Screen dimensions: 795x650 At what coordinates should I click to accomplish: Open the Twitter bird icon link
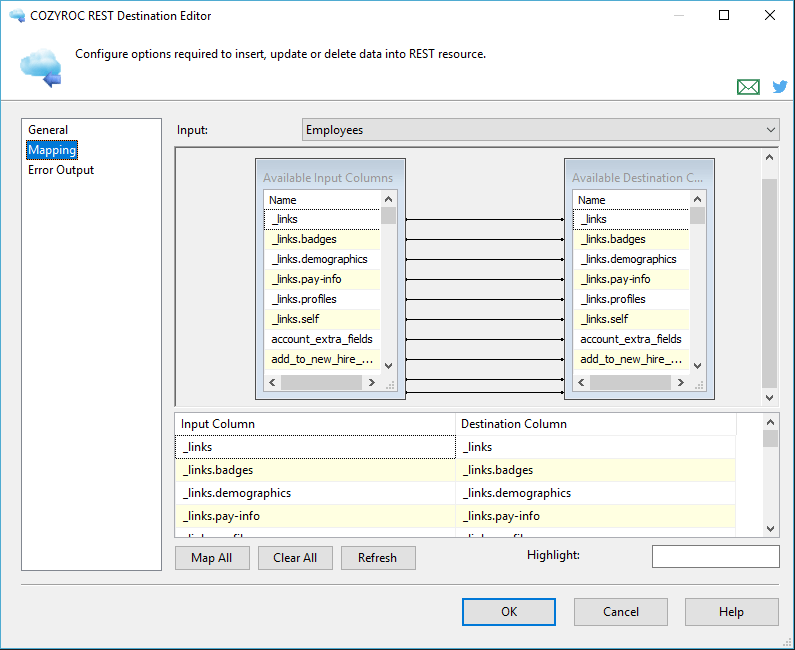(780, 87)
